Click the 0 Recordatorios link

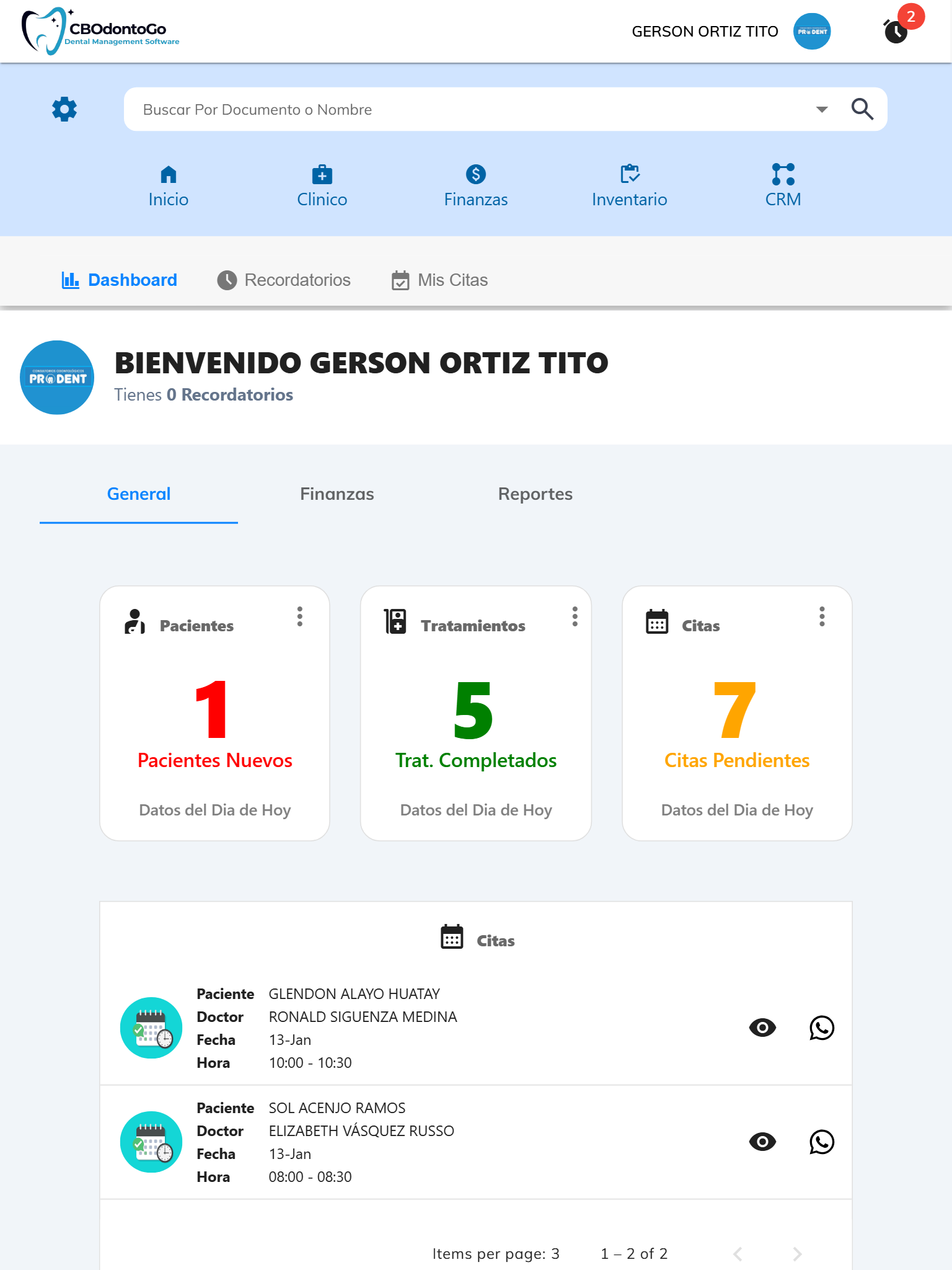(x=230, y=394)
